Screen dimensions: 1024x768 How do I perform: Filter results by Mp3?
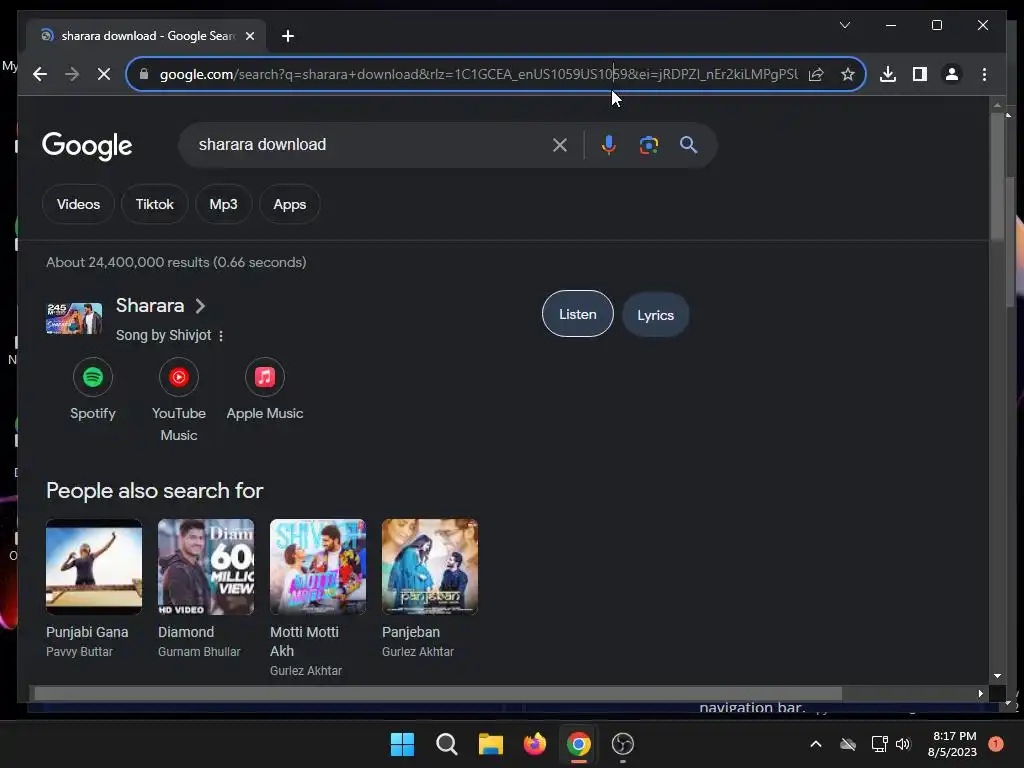pos(223,204)
